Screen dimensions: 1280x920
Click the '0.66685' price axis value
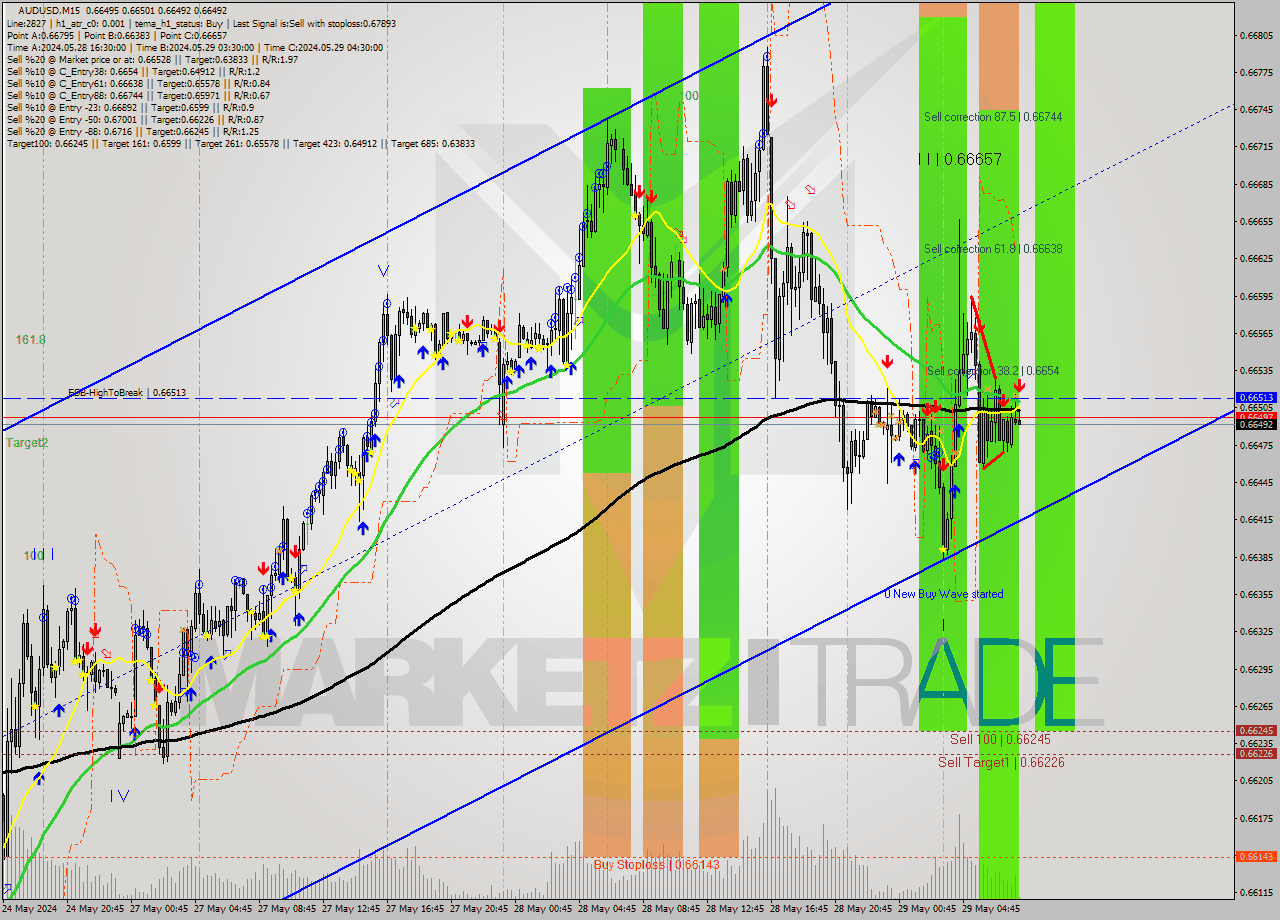1256,184
